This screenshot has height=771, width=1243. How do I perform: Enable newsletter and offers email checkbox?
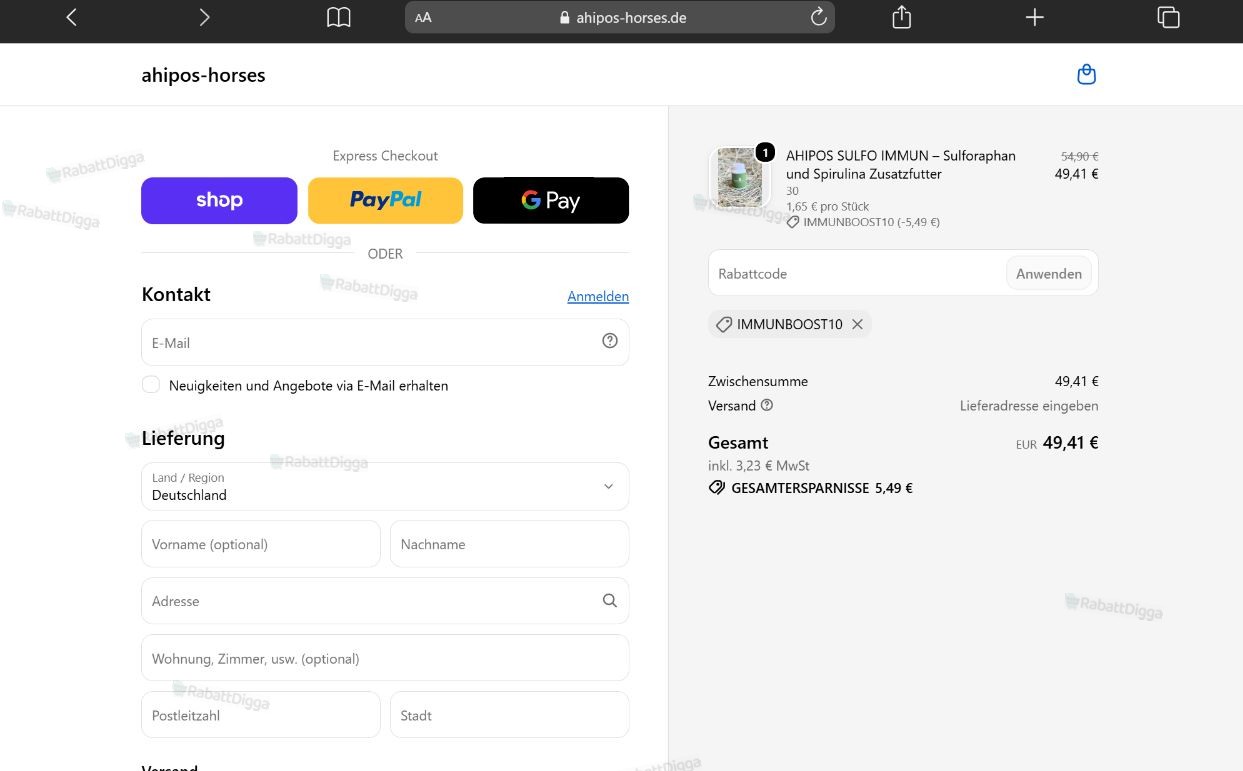click(x=151, y=384)
